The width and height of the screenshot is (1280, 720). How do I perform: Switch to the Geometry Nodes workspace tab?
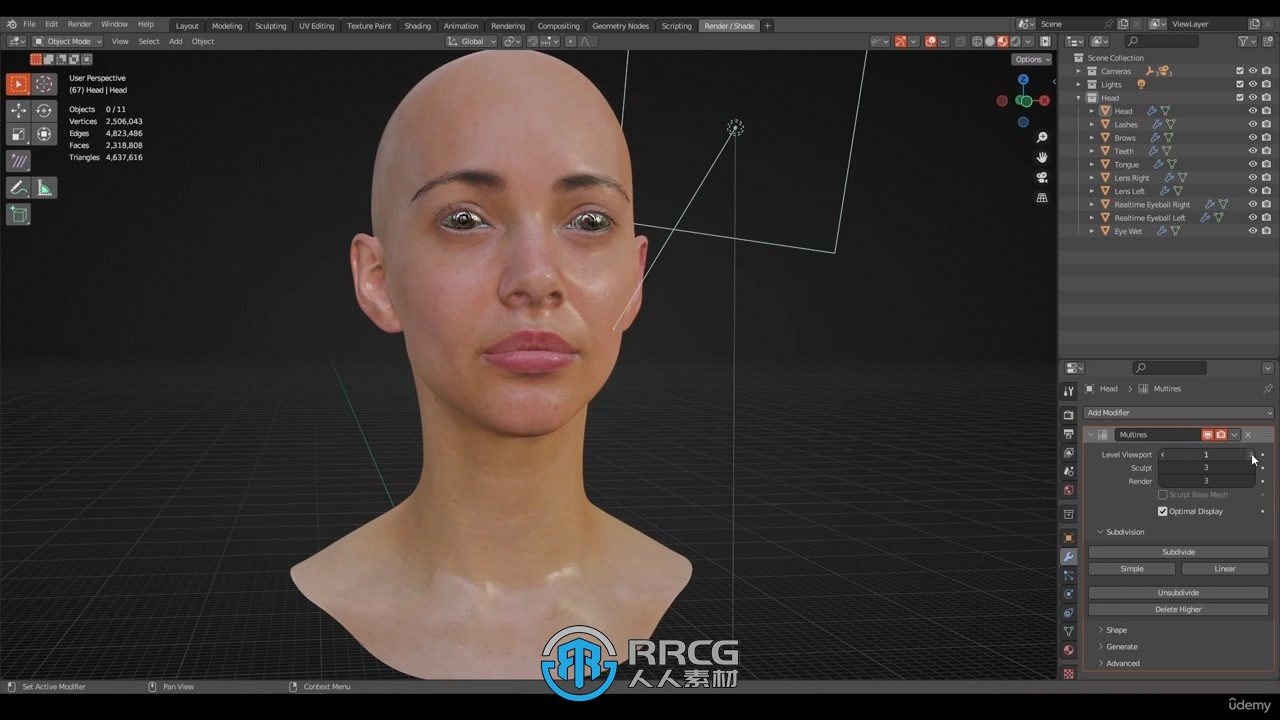(620, 25)
